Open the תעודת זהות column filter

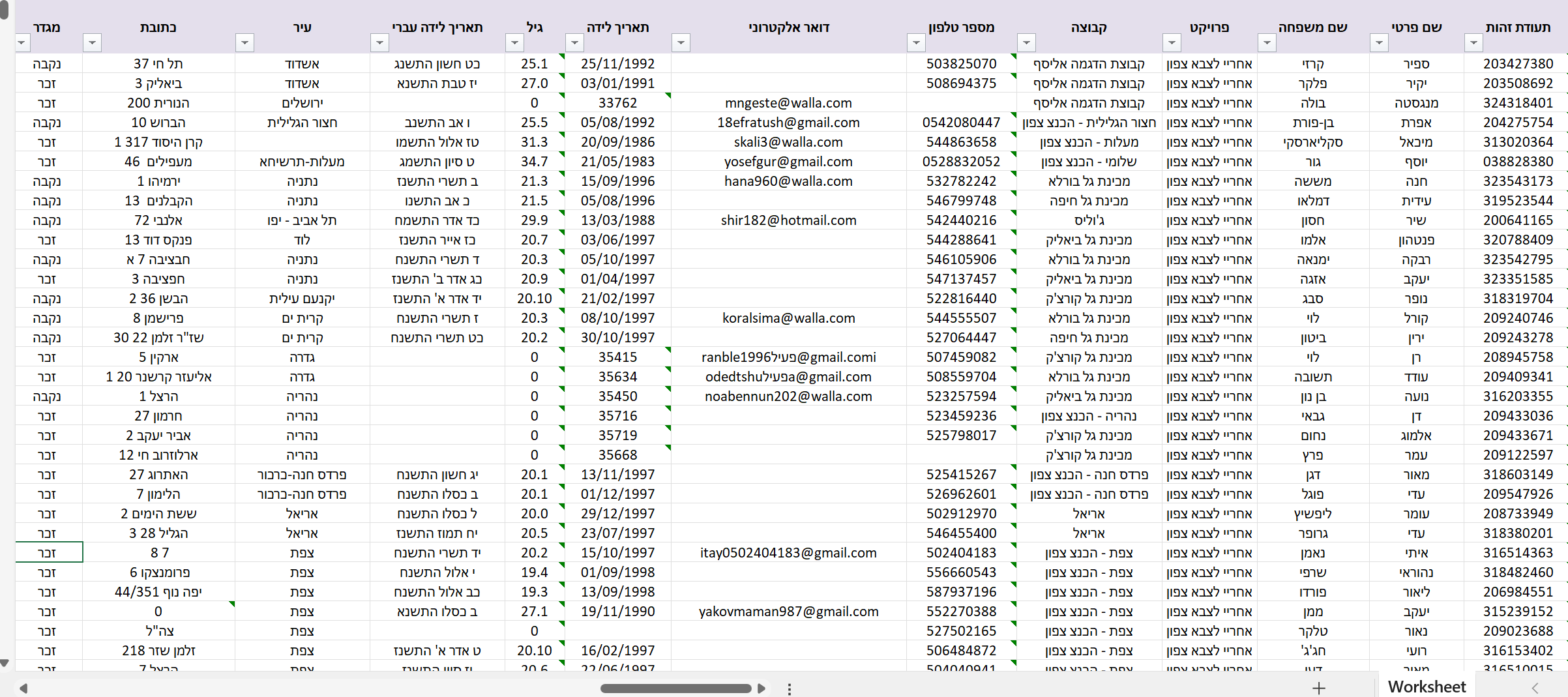tap(1473, 43)
